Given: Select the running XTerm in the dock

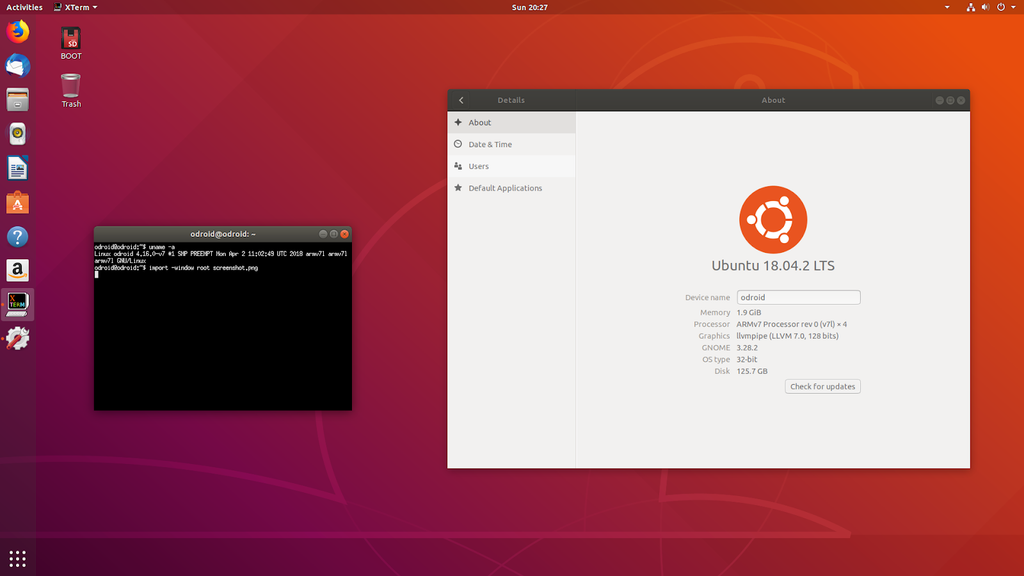Looking at the screenshot, I should pyautogui.click(x=16, y=304).
